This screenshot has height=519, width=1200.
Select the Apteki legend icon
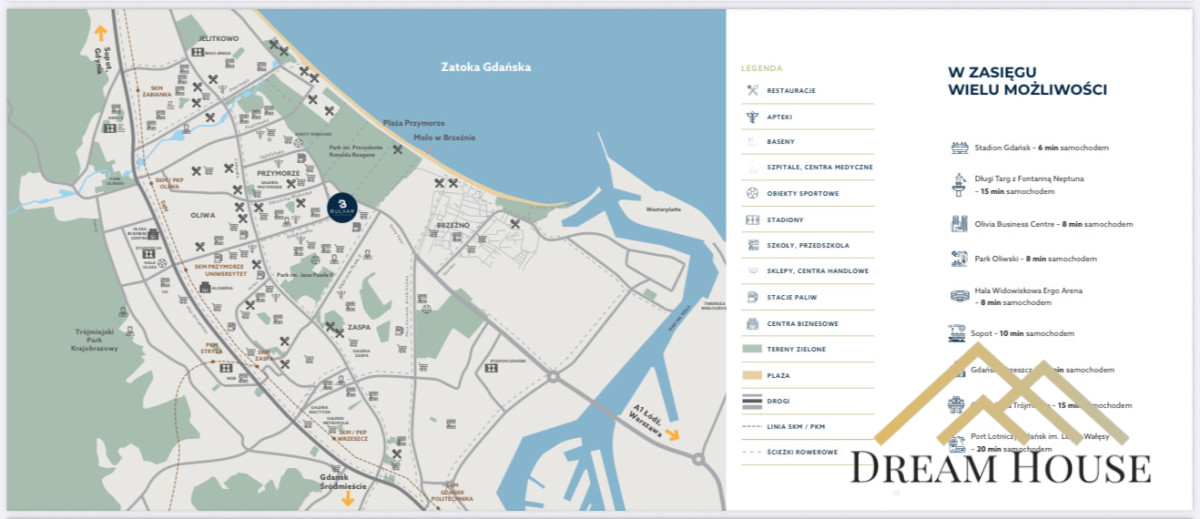752,116
